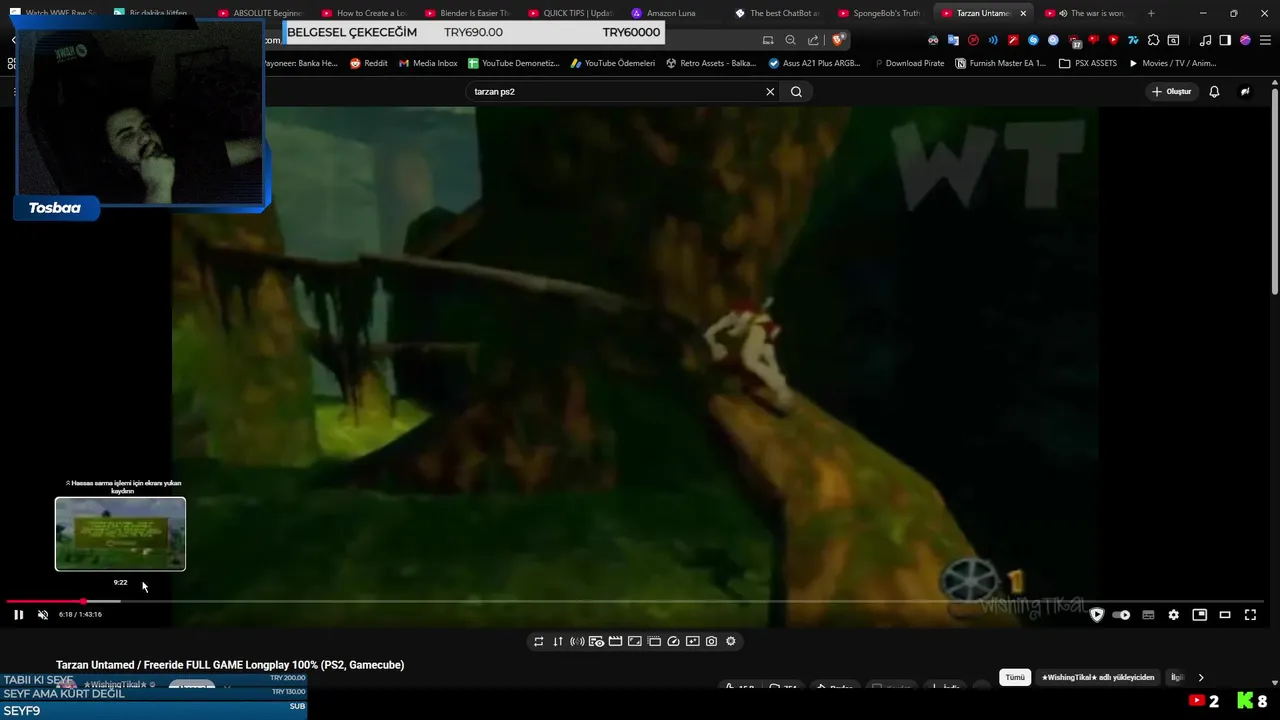Expand the PSX ASSETS bookmark folder
The width and height of the screenshot is (1280, 720).
(1088, 63)
